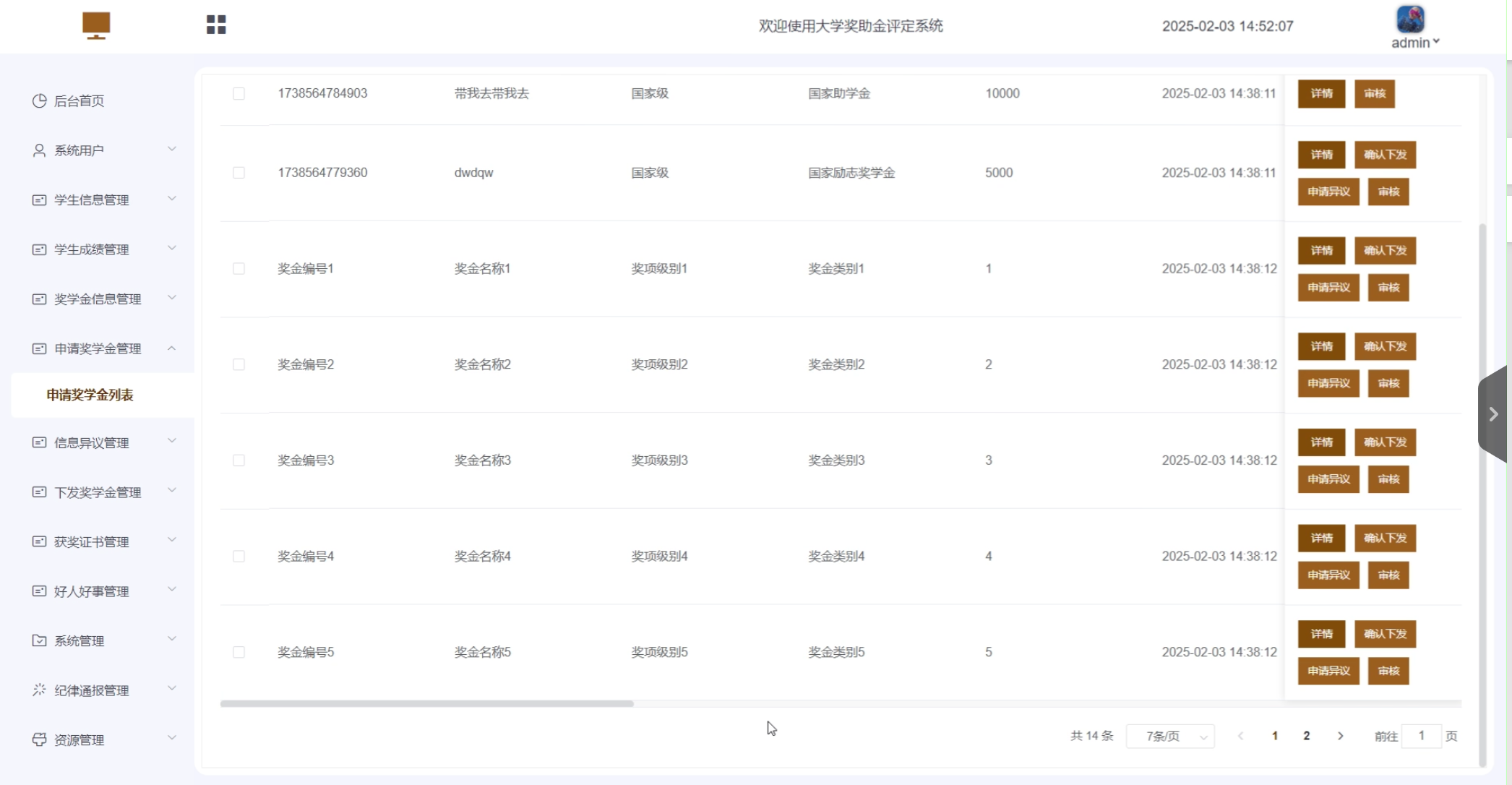Select checkbox for dwdqw row
Image resolution: width=1512 pixels, height=785 pixels.
239,173
